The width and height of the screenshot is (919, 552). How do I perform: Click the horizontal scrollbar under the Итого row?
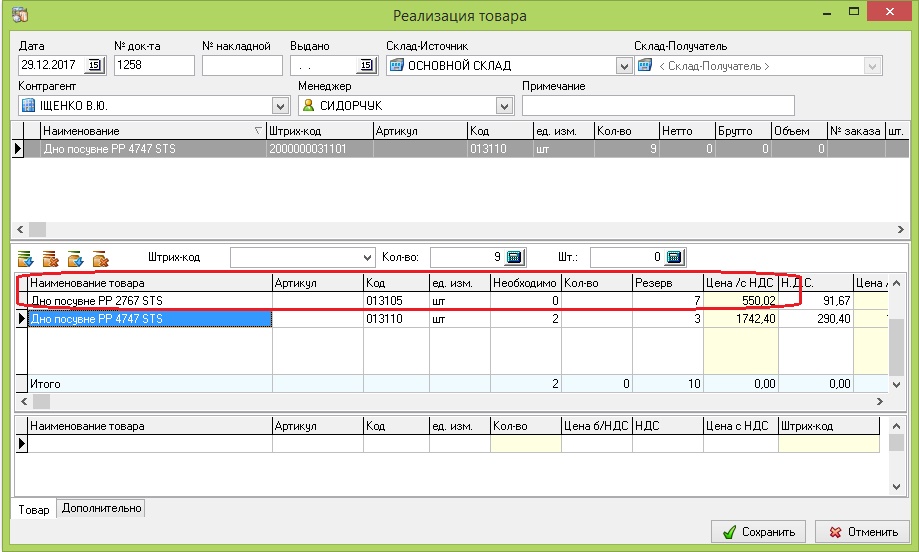450,401
